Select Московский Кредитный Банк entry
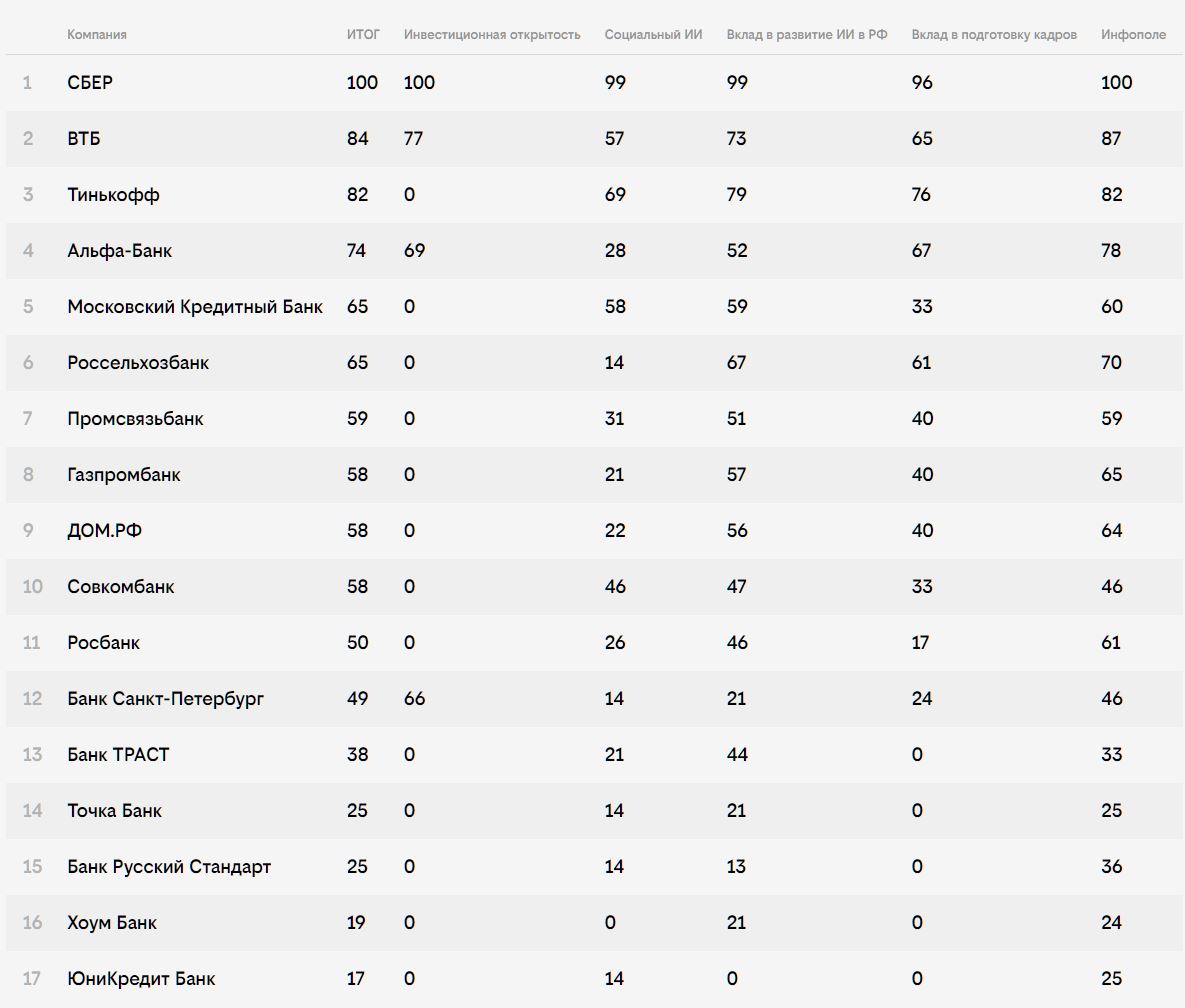Viewport: 1185px width, 1008px height. pyautogui.click(x=195, y=307)
